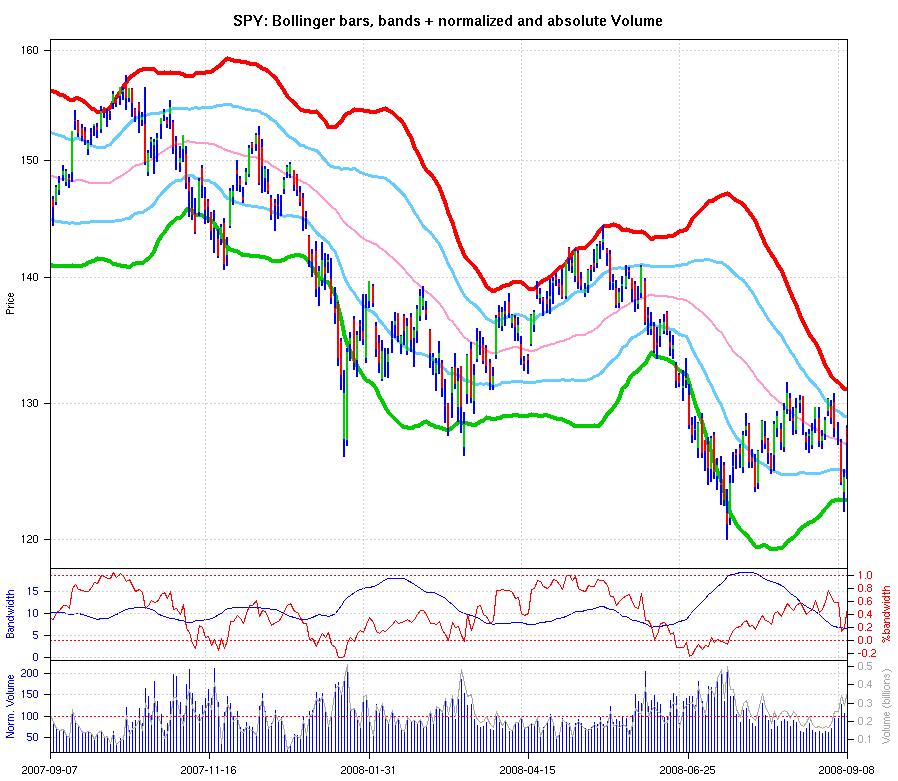The image size is (898, 781).
Task: Click the red '%bandwidth' axis label
Action: 885,615
